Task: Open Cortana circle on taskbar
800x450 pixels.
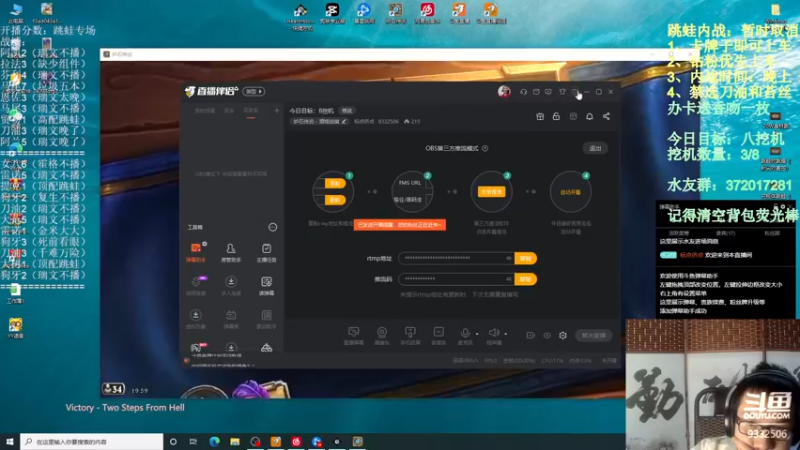Action: pyautogui.click(x=173, y=441)
